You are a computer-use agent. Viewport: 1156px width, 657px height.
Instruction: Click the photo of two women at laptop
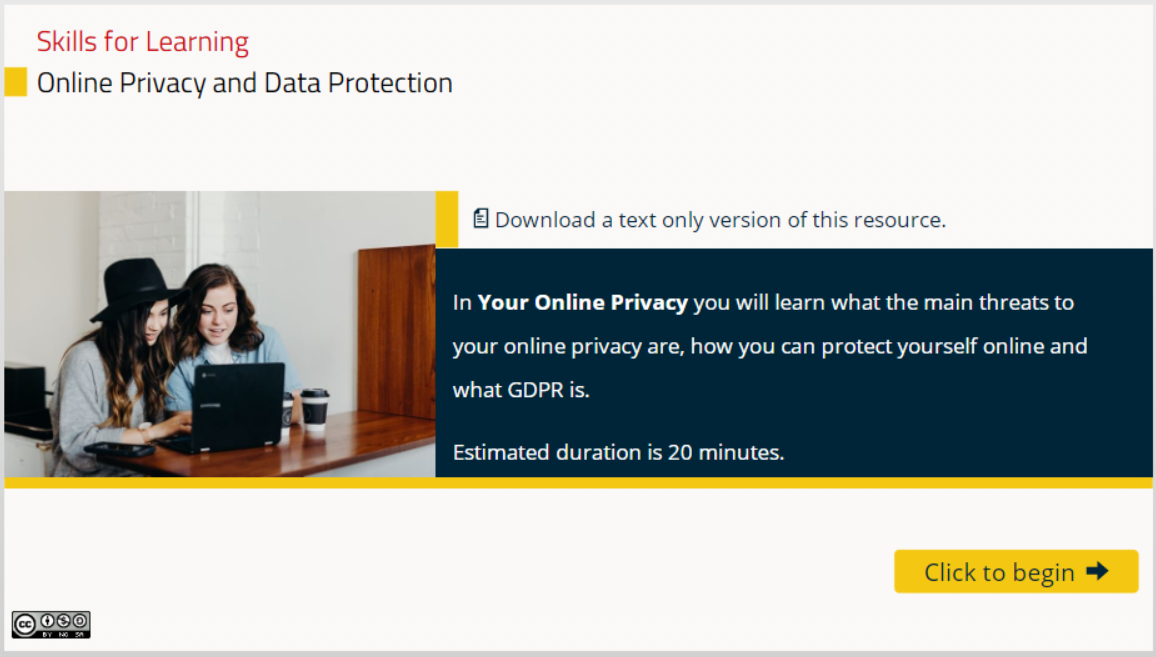(x=220, y=333)
